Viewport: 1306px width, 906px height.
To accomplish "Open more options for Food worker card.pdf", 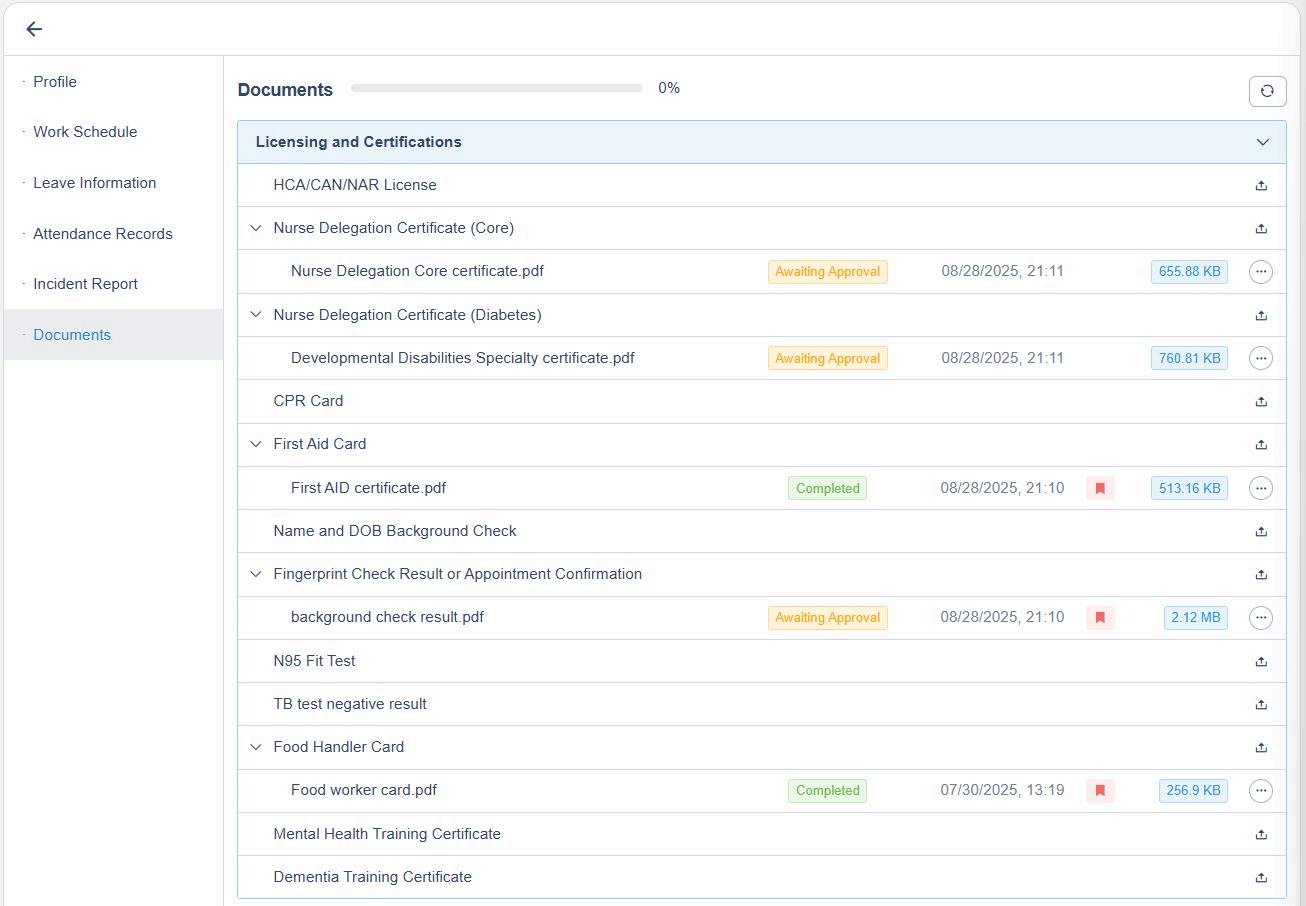I will [1261, 790].
